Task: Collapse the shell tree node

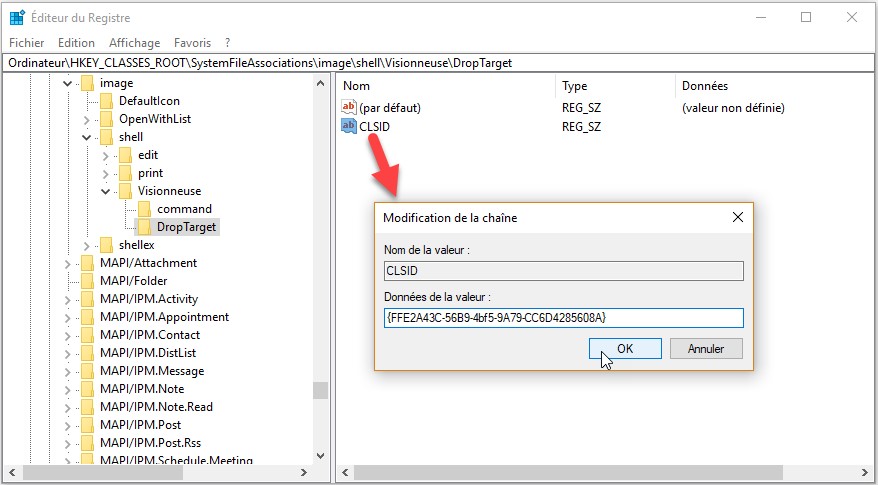Action: (x=87, y=137)
